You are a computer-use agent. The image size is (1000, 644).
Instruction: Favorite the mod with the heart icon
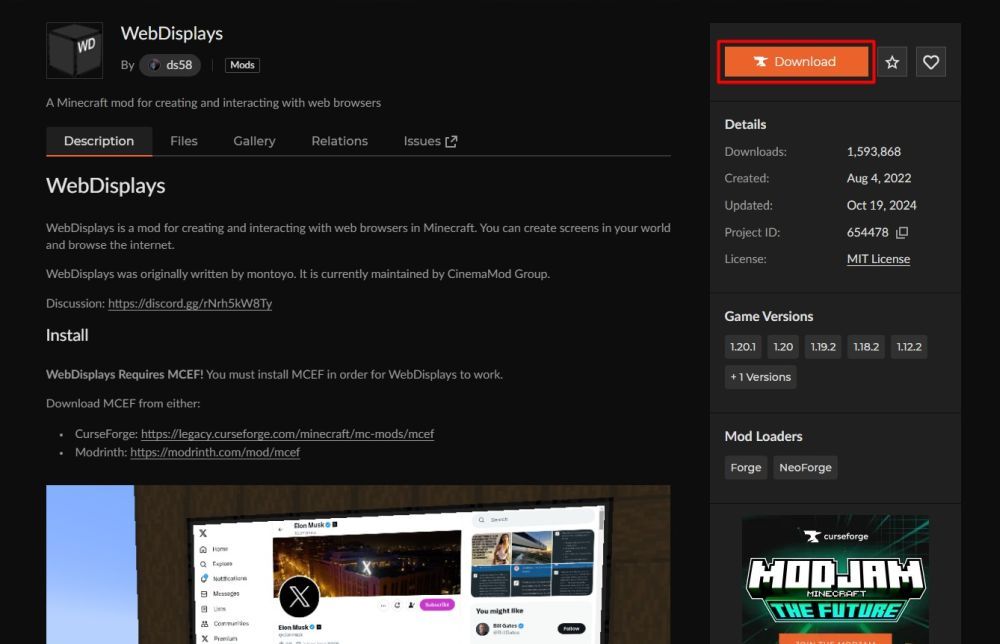point(931,62)
